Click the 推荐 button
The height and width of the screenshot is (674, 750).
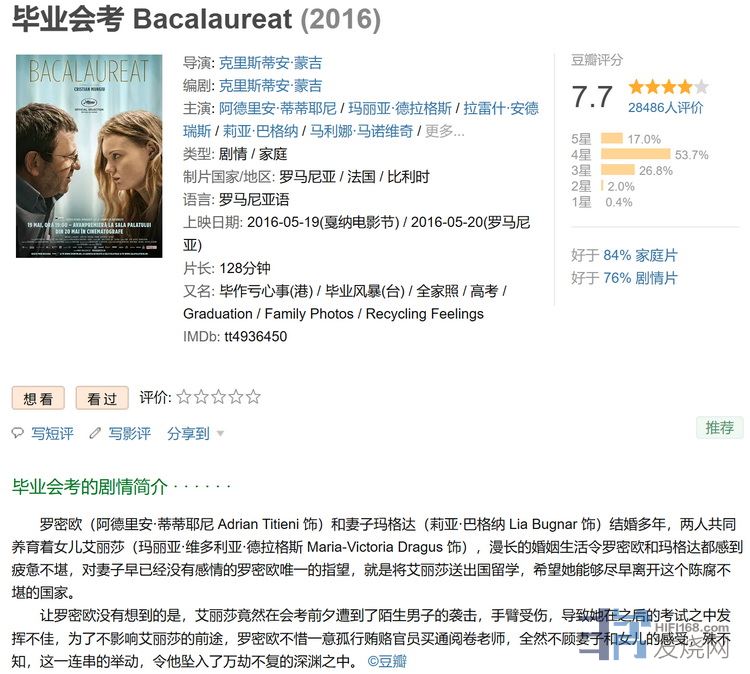pos(719,428)
